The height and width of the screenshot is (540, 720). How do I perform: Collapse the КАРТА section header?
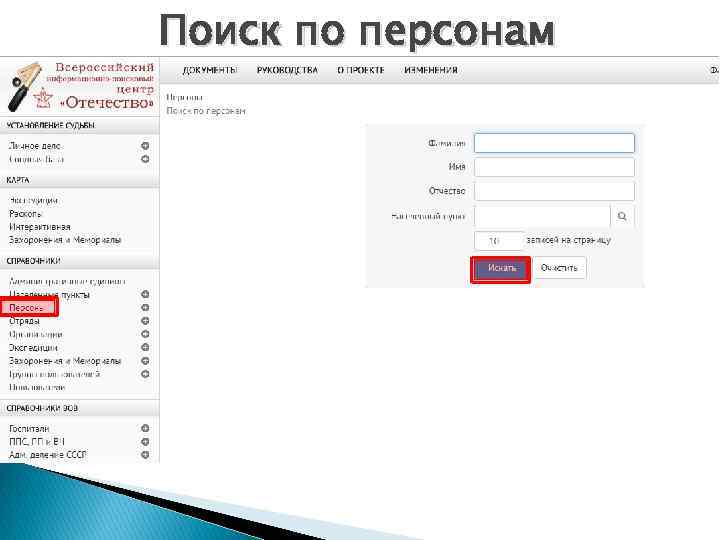(79, 180)
